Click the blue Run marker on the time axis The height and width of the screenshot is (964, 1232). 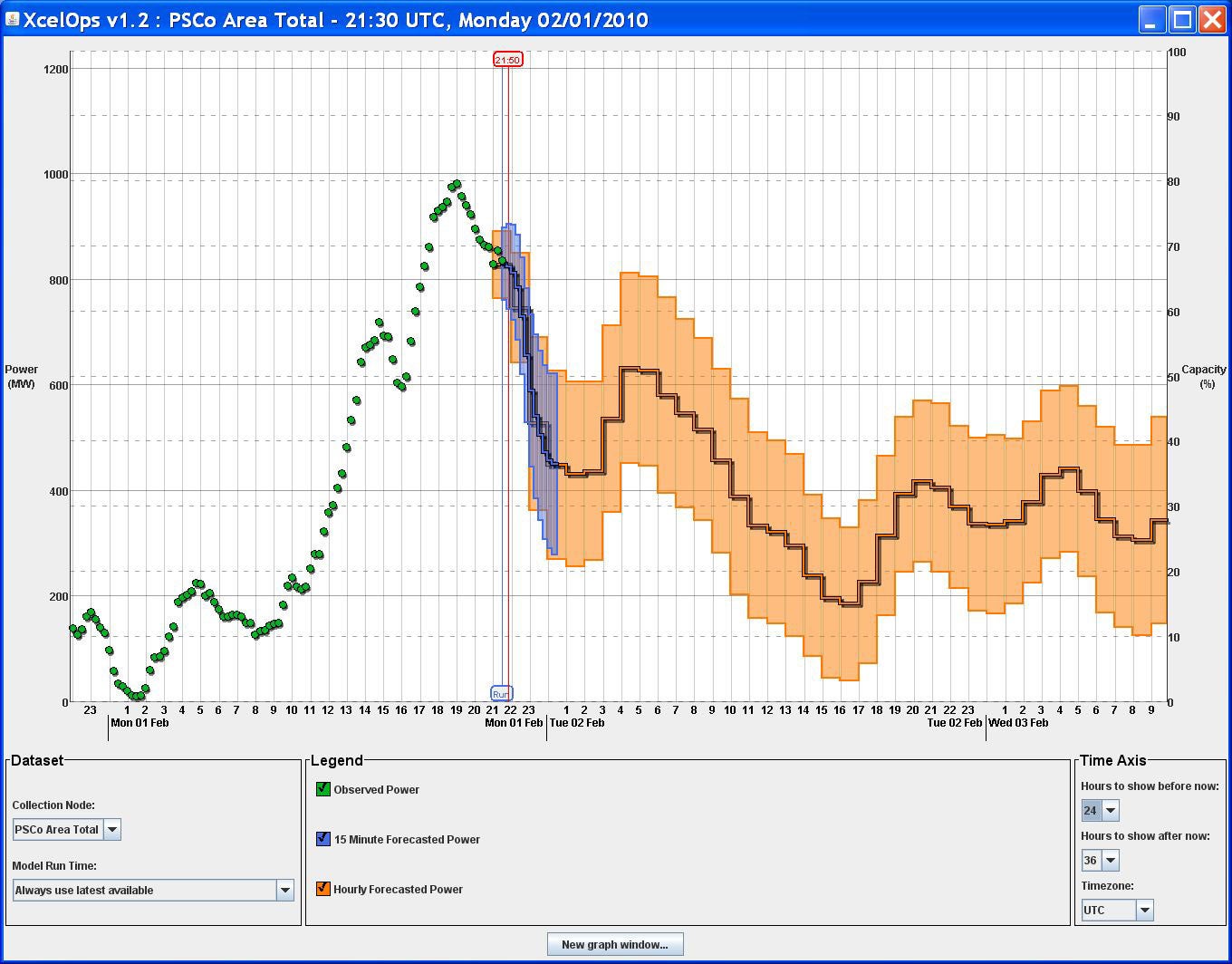(x=501, y=693)
